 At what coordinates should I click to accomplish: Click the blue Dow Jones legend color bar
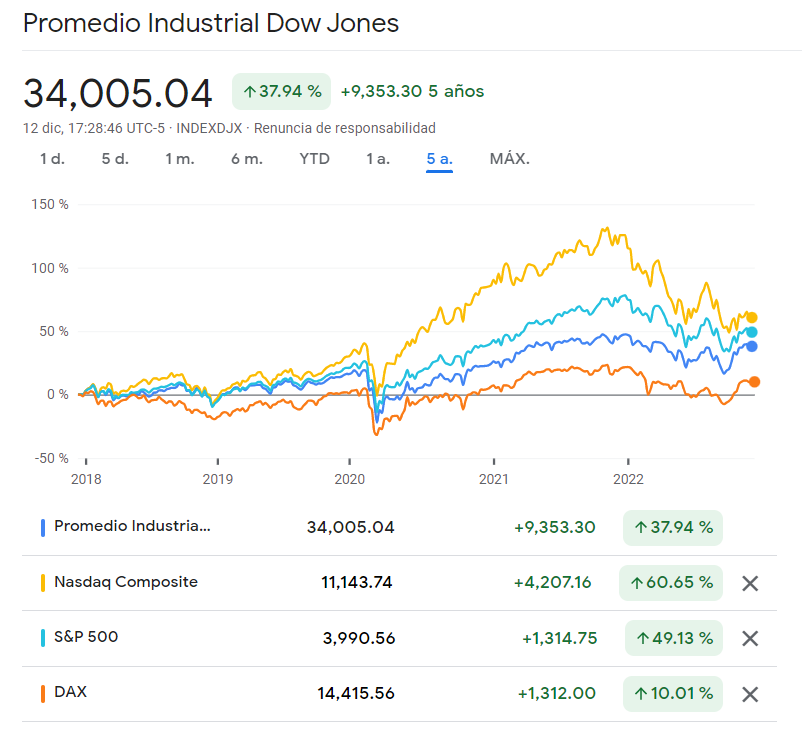tap(43, 527)
